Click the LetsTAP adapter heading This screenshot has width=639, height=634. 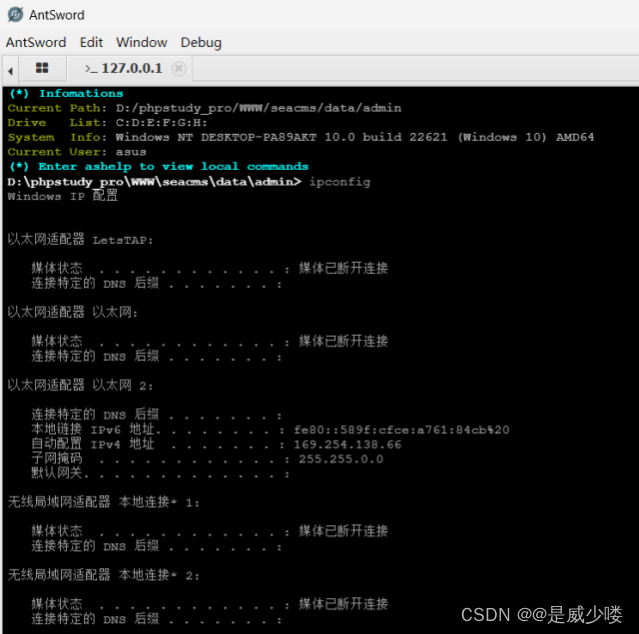pyautogui.click(x=80, y=240)
